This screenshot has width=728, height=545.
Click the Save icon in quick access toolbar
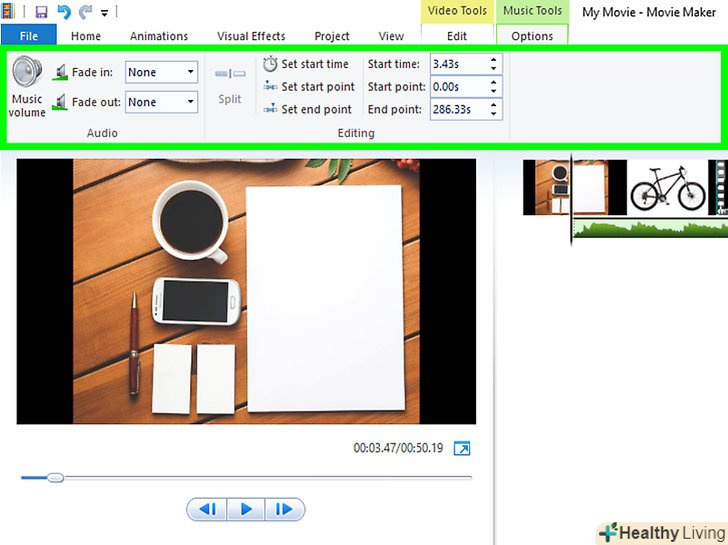click(x=41, y=12)
